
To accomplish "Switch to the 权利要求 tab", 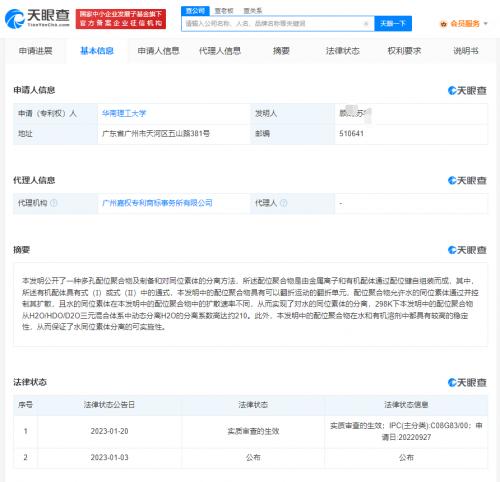I will pyautogui.click(x=404, y=51).
